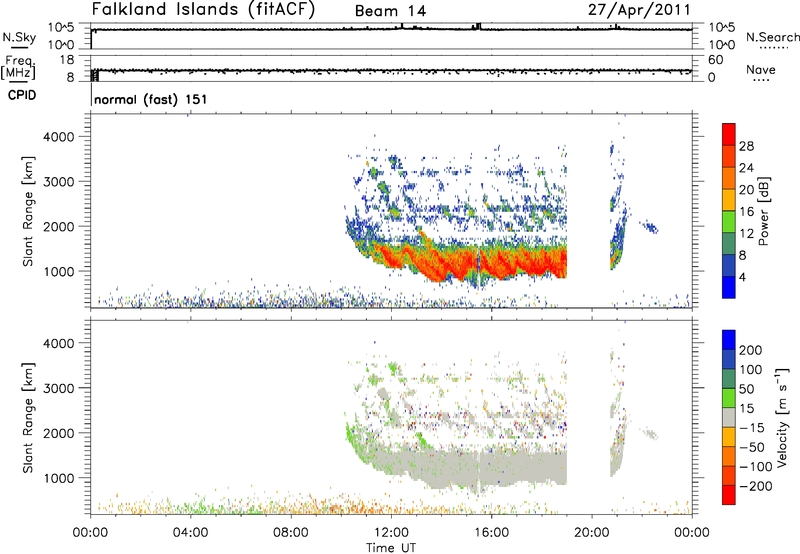Click the 'Time UT' axis label
This screenshot has width=800, height=554.
click(391, 547)
